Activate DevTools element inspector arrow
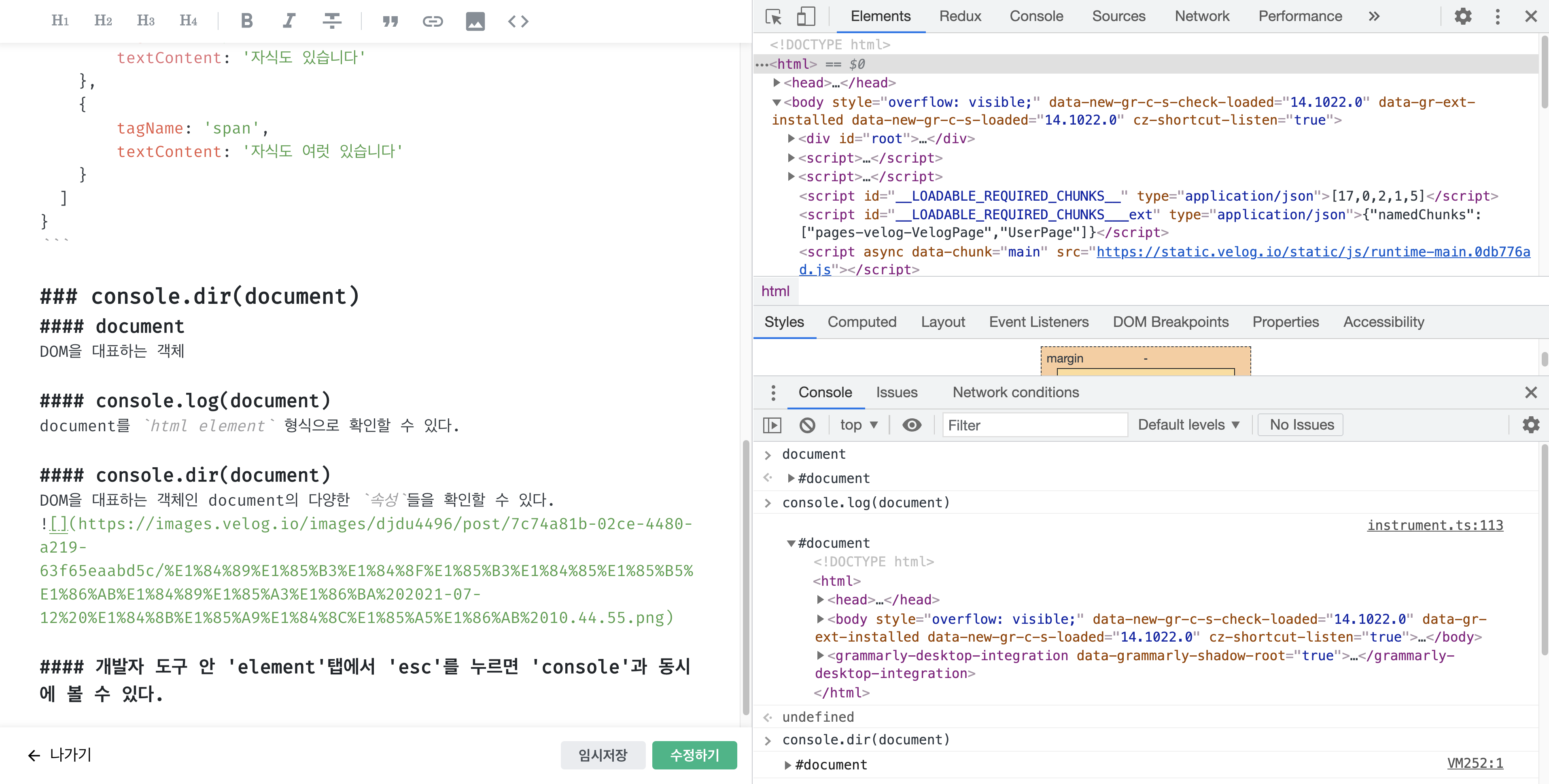Viewport: 1549px width, 784px height. click(773, 16)
